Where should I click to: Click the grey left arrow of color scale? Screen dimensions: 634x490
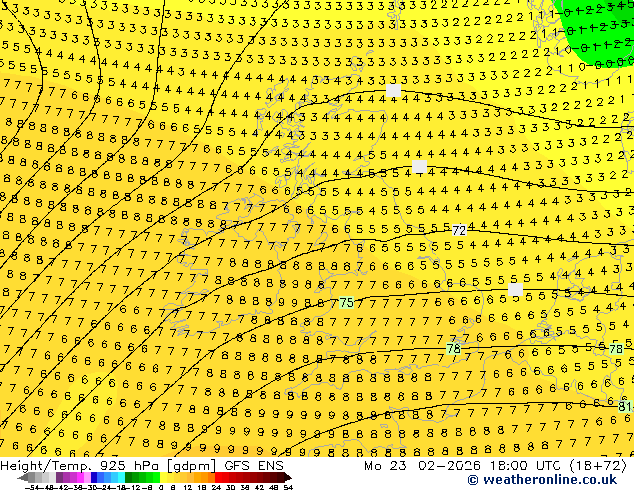tap(23, 478)
